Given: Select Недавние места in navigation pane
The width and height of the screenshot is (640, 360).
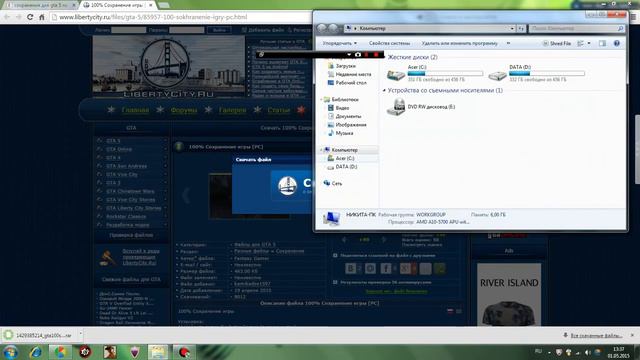Looking at the screenshot, I should pyautogui.click(x=353, y=74).
